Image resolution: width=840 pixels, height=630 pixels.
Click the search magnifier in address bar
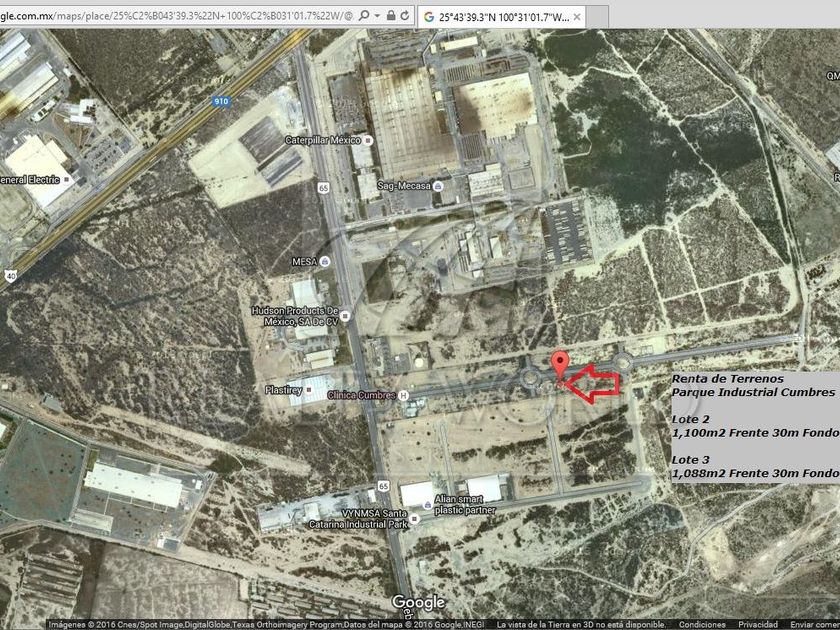(x=364, y=16)
